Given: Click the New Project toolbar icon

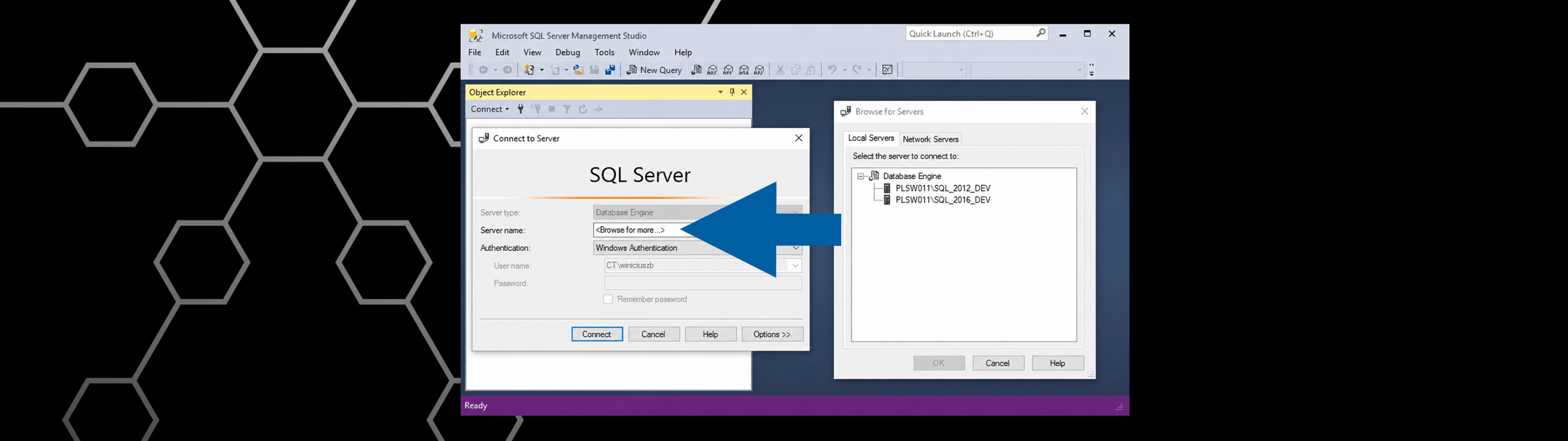Looking at the screenshot, I should point(530,70).
